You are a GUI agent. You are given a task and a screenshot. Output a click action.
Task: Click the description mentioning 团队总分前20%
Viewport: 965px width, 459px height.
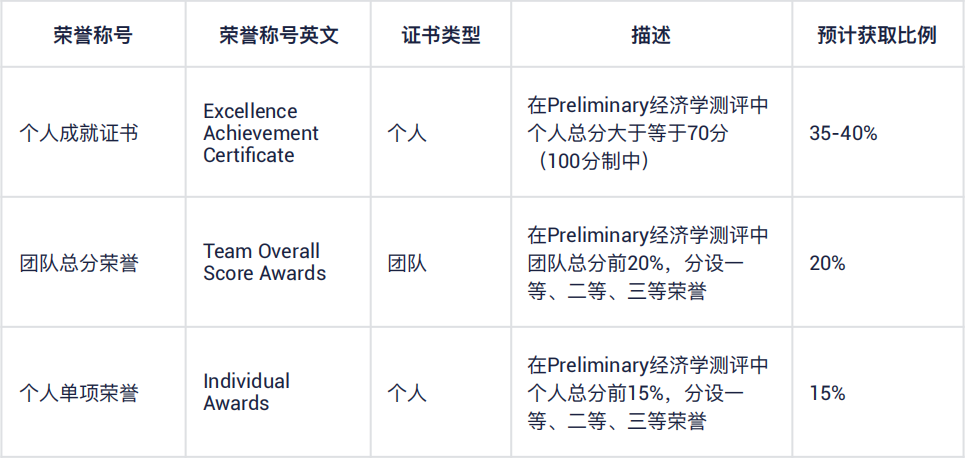coord(648,263)
